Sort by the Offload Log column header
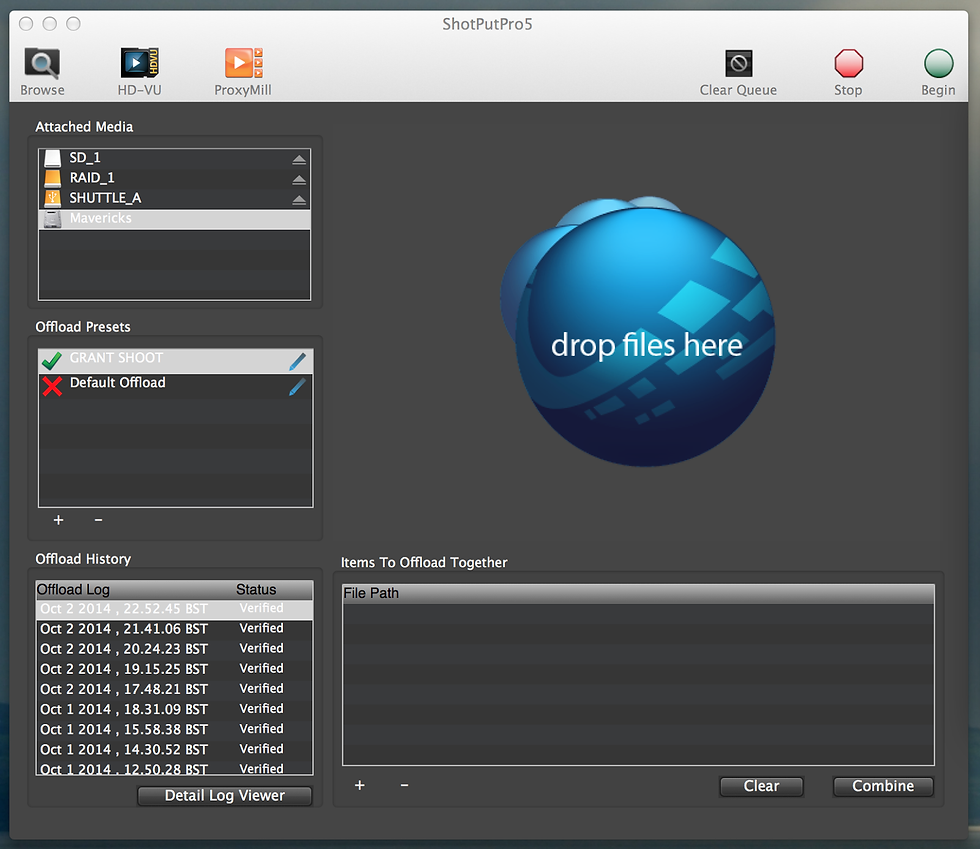Screen dimensions: 980x849 pos(134,590)
